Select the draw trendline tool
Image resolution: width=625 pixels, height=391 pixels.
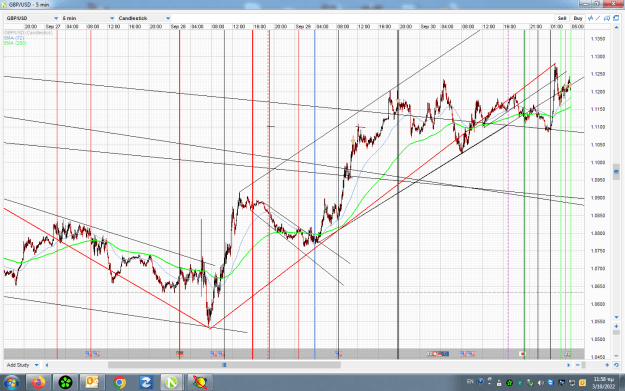598,18
